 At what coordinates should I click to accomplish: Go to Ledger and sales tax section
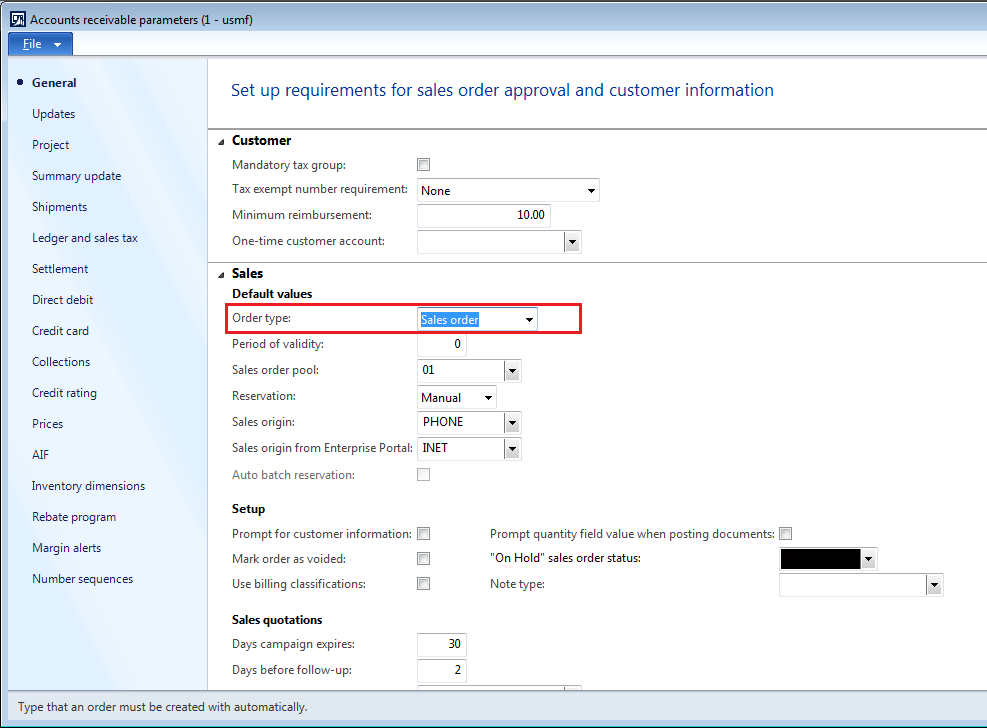(x=85, y=238)
